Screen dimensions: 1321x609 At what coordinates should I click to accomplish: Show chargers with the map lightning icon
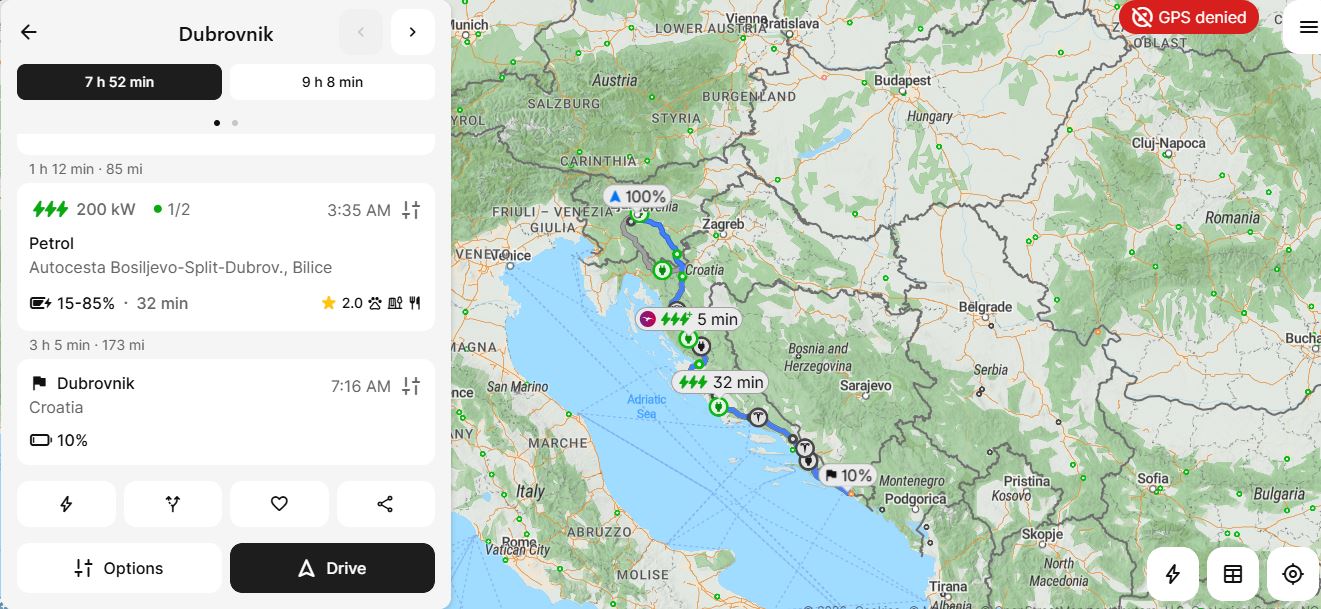point(1173,574)
